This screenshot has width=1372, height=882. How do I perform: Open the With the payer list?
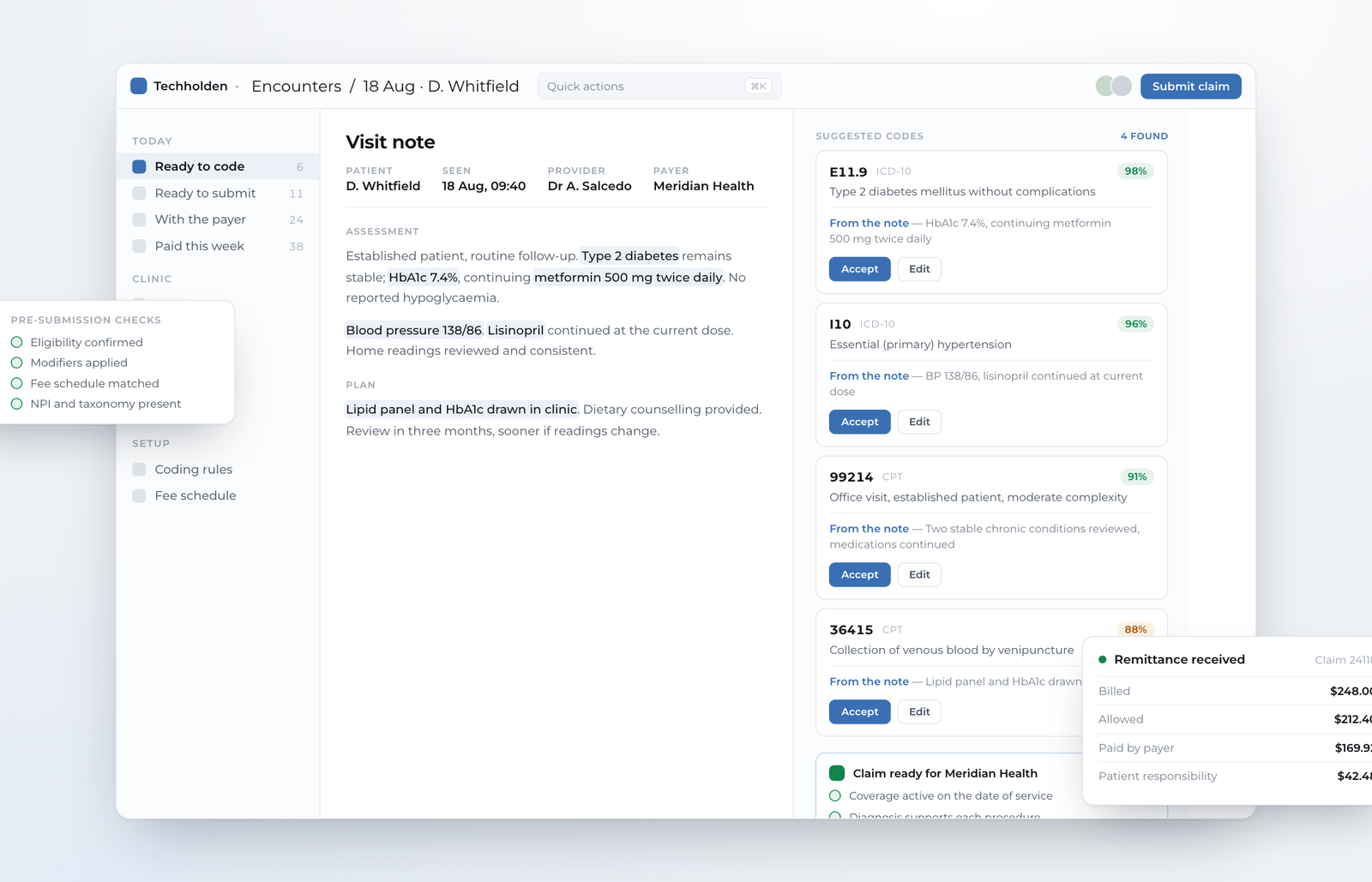point(218,219)
